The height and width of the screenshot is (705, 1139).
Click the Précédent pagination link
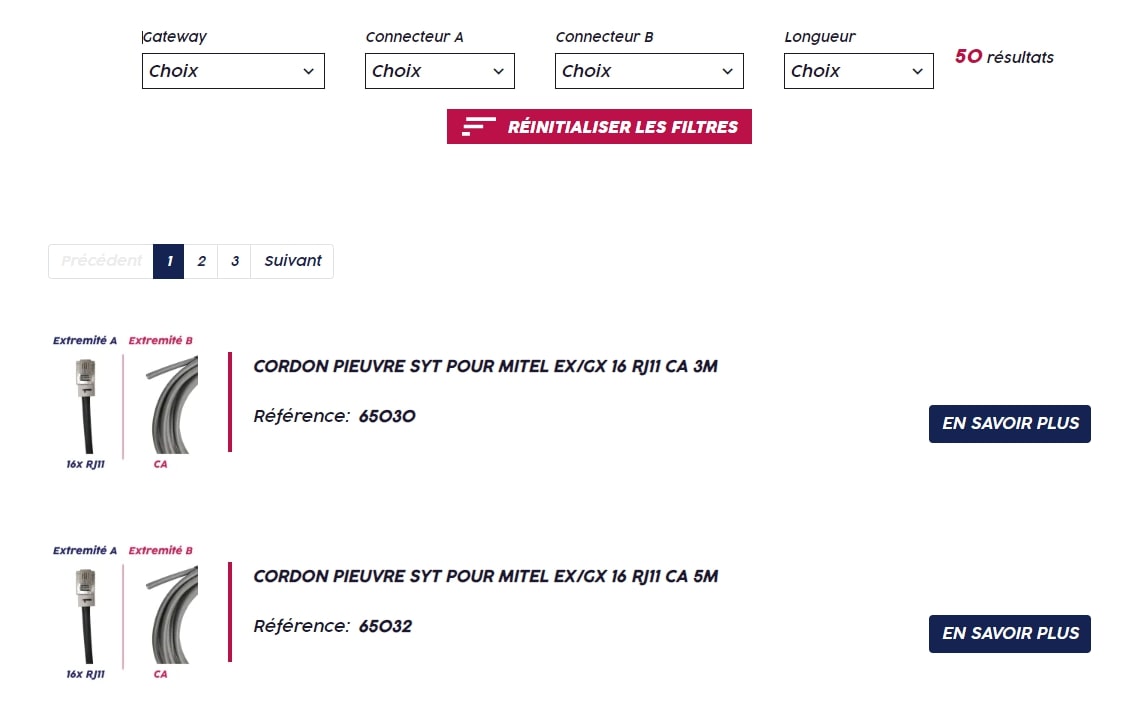click(101, 261)
